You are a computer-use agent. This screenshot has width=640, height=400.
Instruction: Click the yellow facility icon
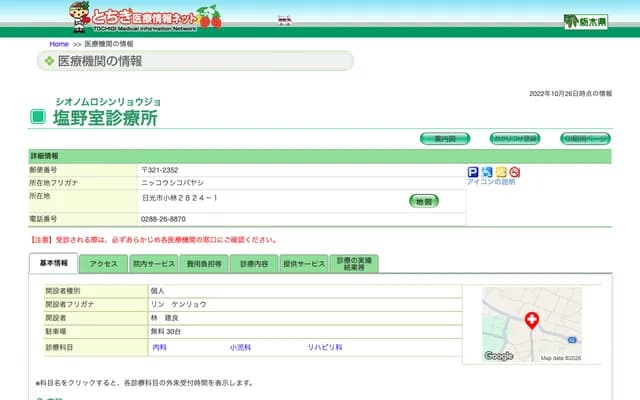(x=501, y=172)
